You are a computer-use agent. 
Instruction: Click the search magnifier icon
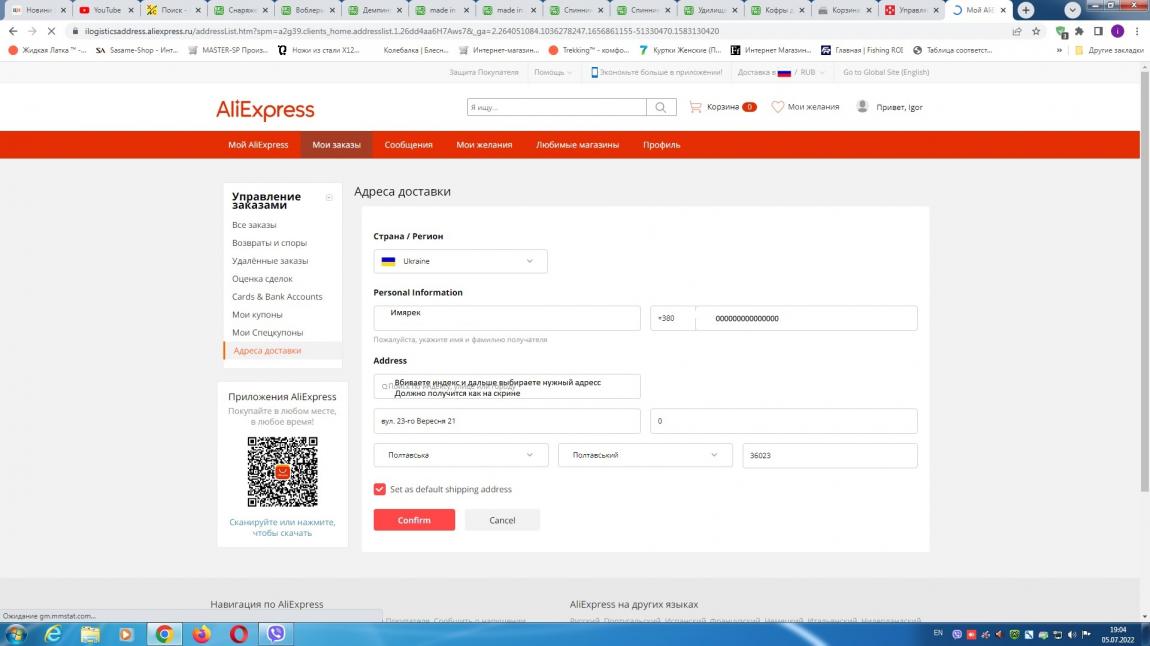pyautogui.click(x=661, y=107)
